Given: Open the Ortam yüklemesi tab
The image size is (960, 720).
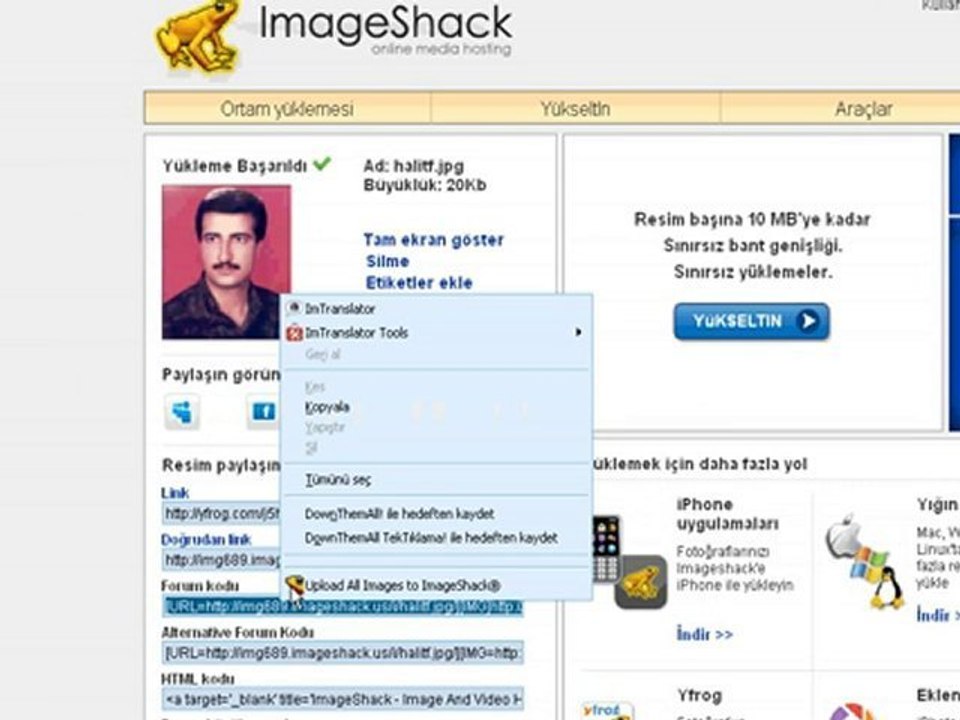Looking at the screenshot, I should (x=287, y=109).
